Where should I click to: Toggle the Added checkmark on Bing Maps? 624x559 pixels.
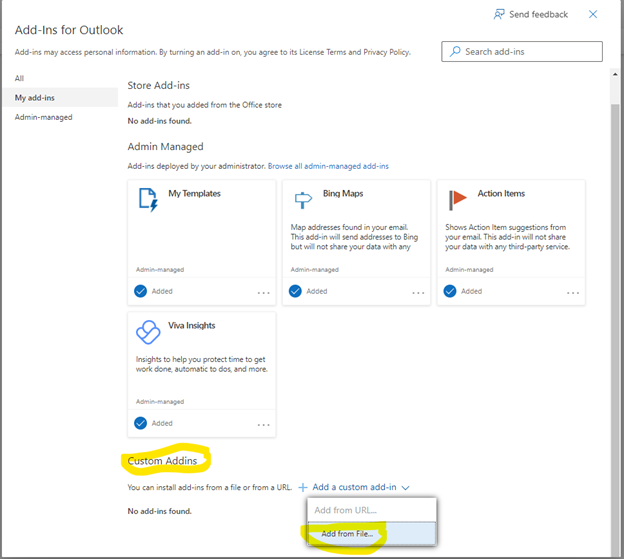295,291
